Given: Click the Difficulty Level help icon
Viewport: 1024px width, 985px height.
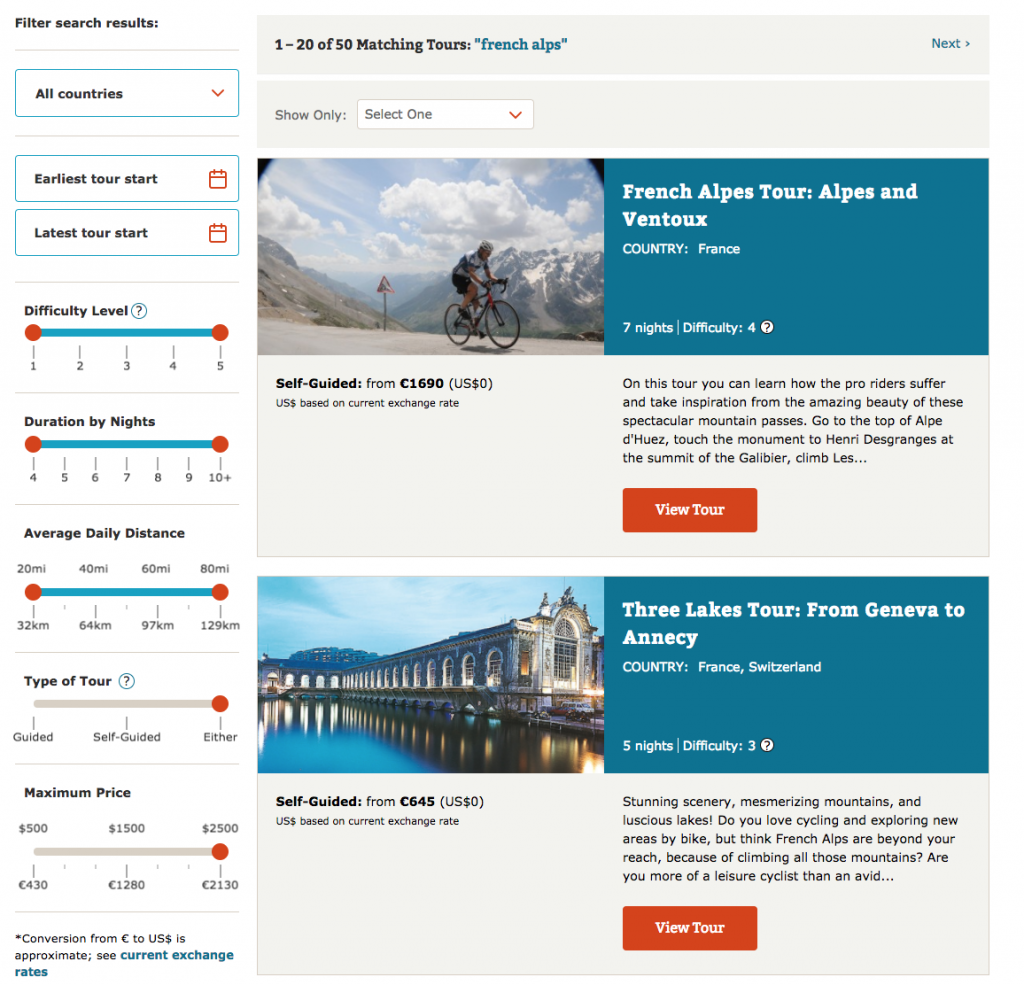Looking at the screenshot, I should click(139, 311).
